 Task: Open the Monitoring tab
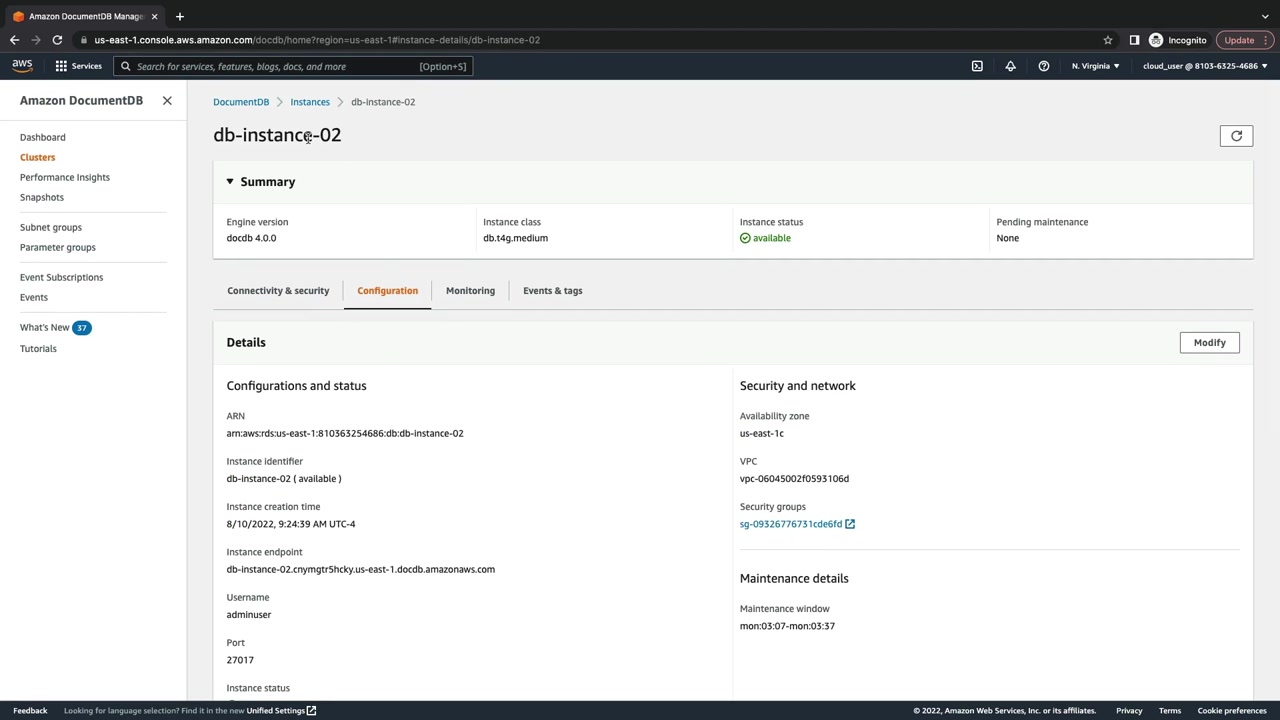470,291
